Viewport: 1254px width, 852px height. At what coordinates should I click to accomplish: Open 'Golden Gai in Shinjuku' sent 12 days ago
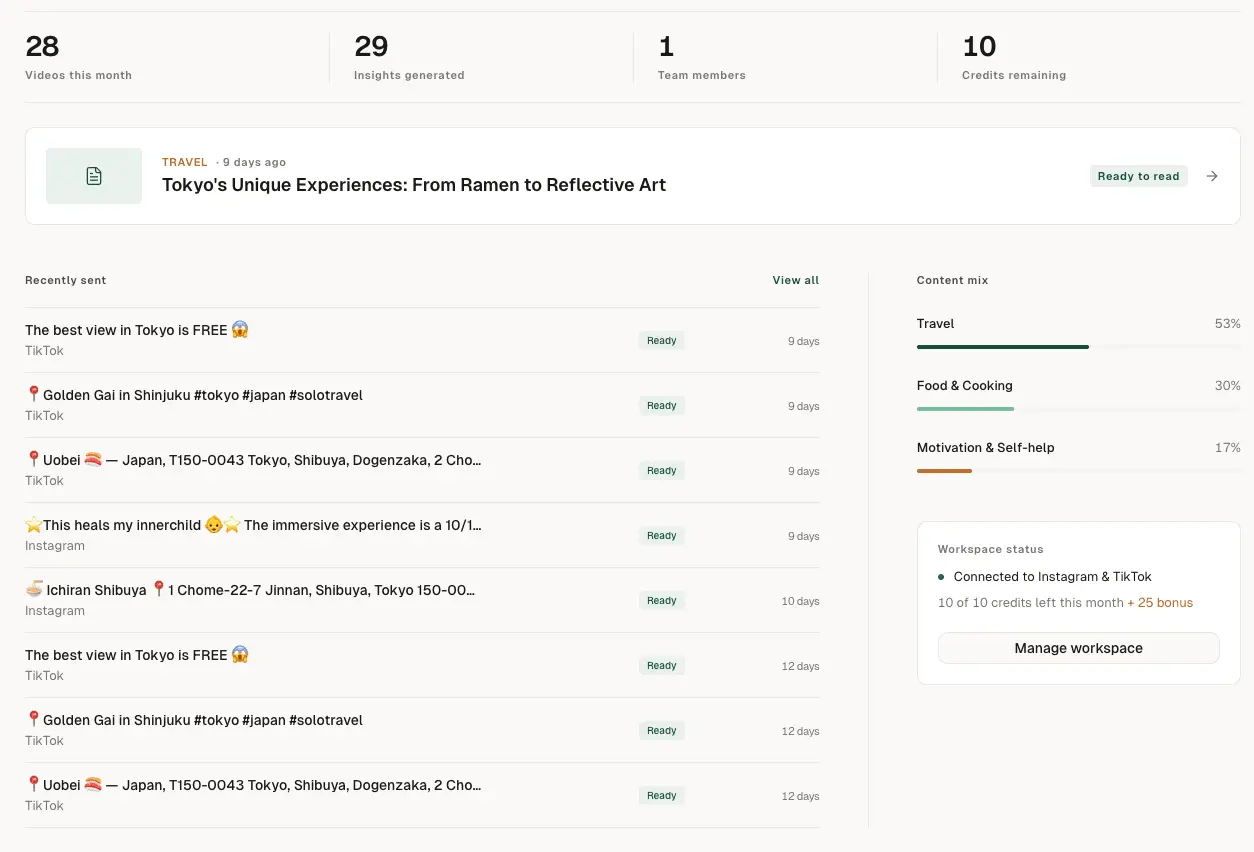422,730
